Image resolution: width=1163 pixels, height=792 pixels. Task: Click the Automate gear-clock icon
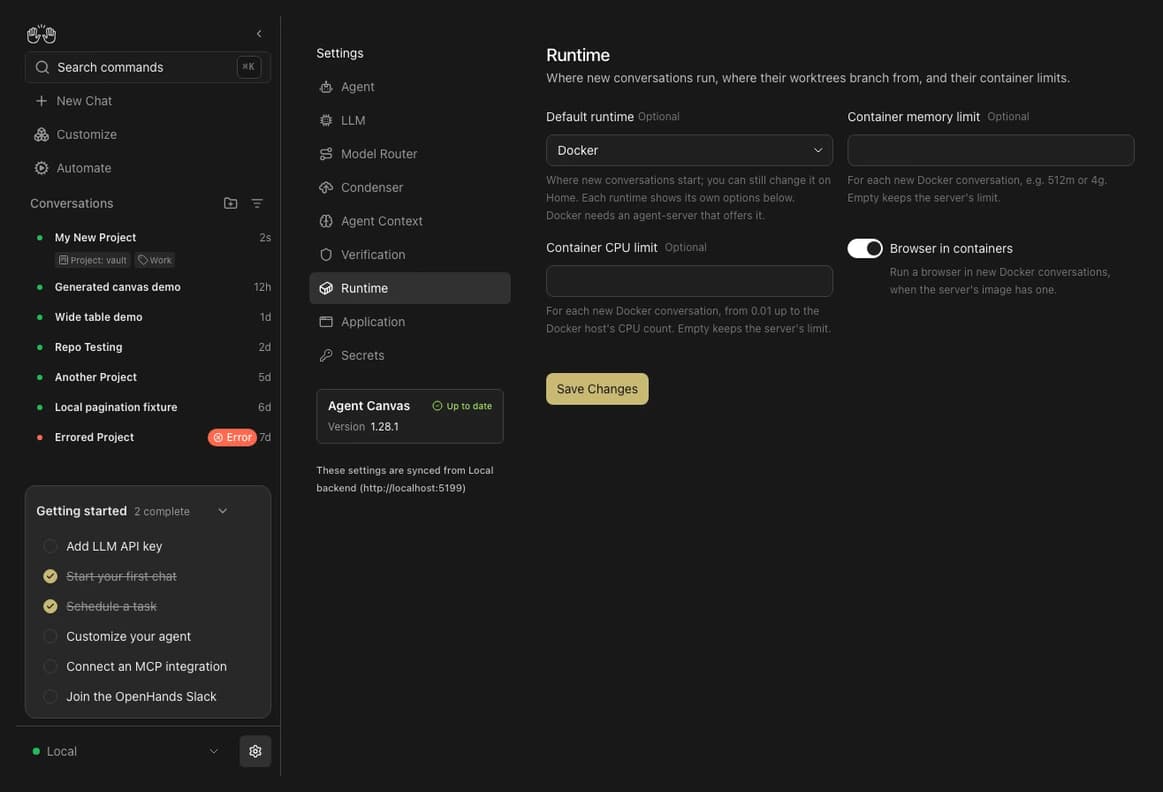click(x=42, y=168)
